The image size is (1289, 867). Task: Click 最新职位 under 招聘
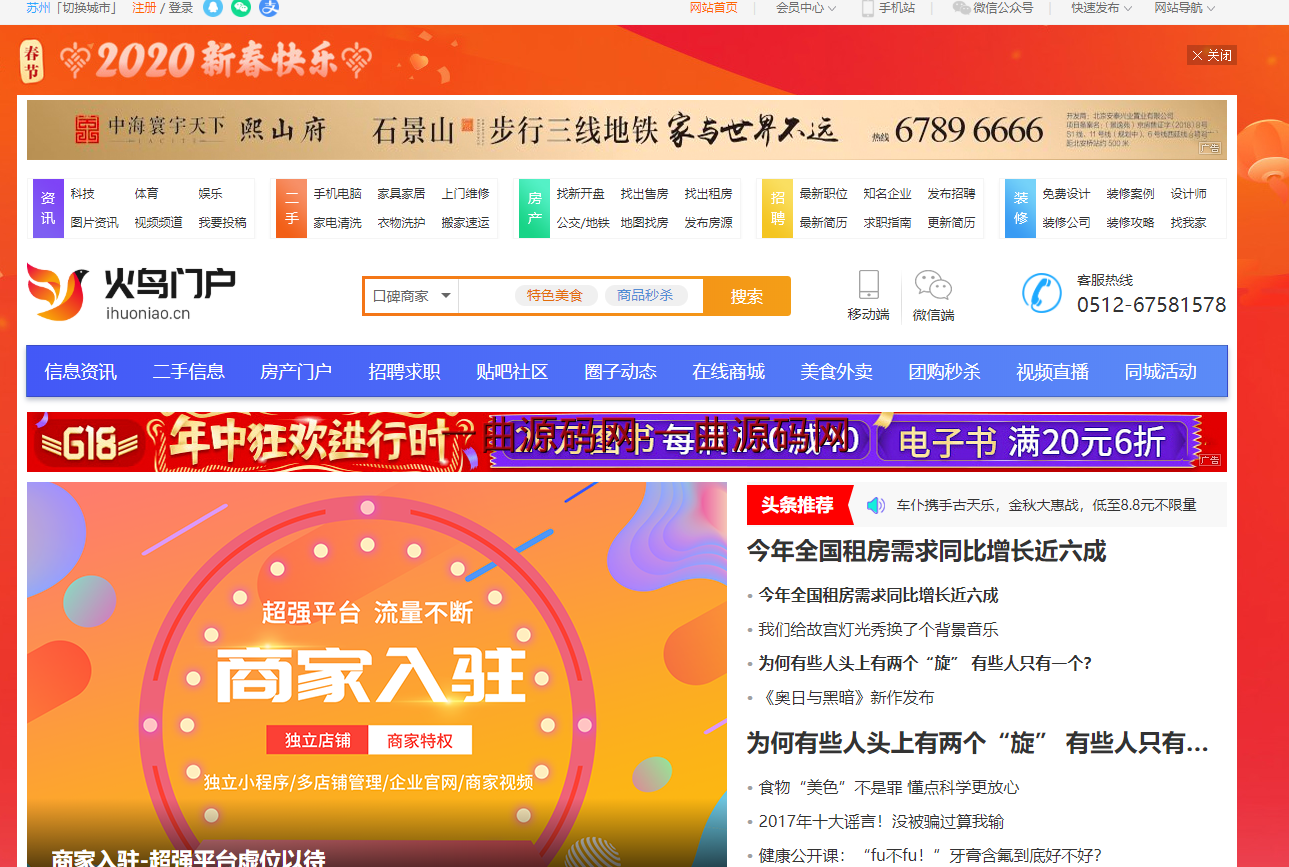824,194
